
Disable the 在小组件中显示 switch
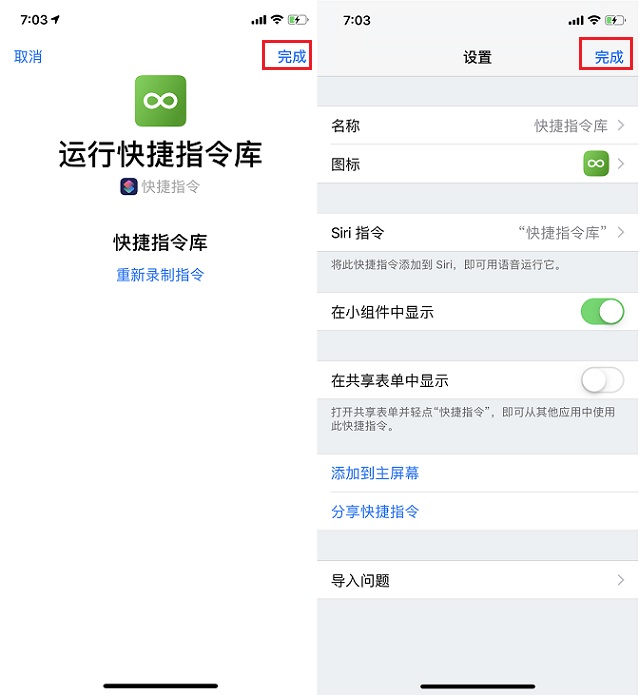pyautogui.click(x=602, y=312)
